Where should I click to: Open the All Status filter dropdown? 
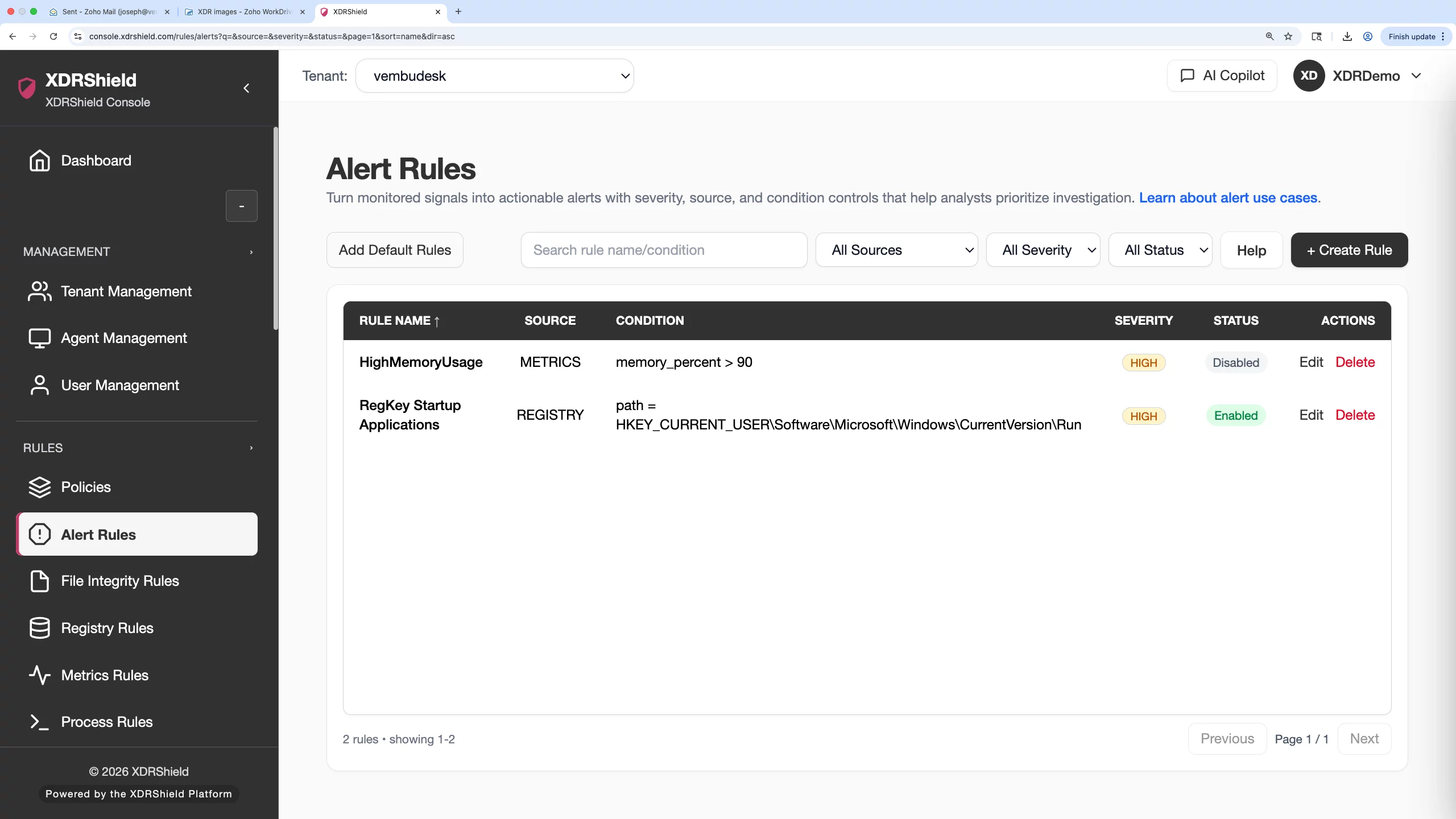click(x=1160, y=250)
